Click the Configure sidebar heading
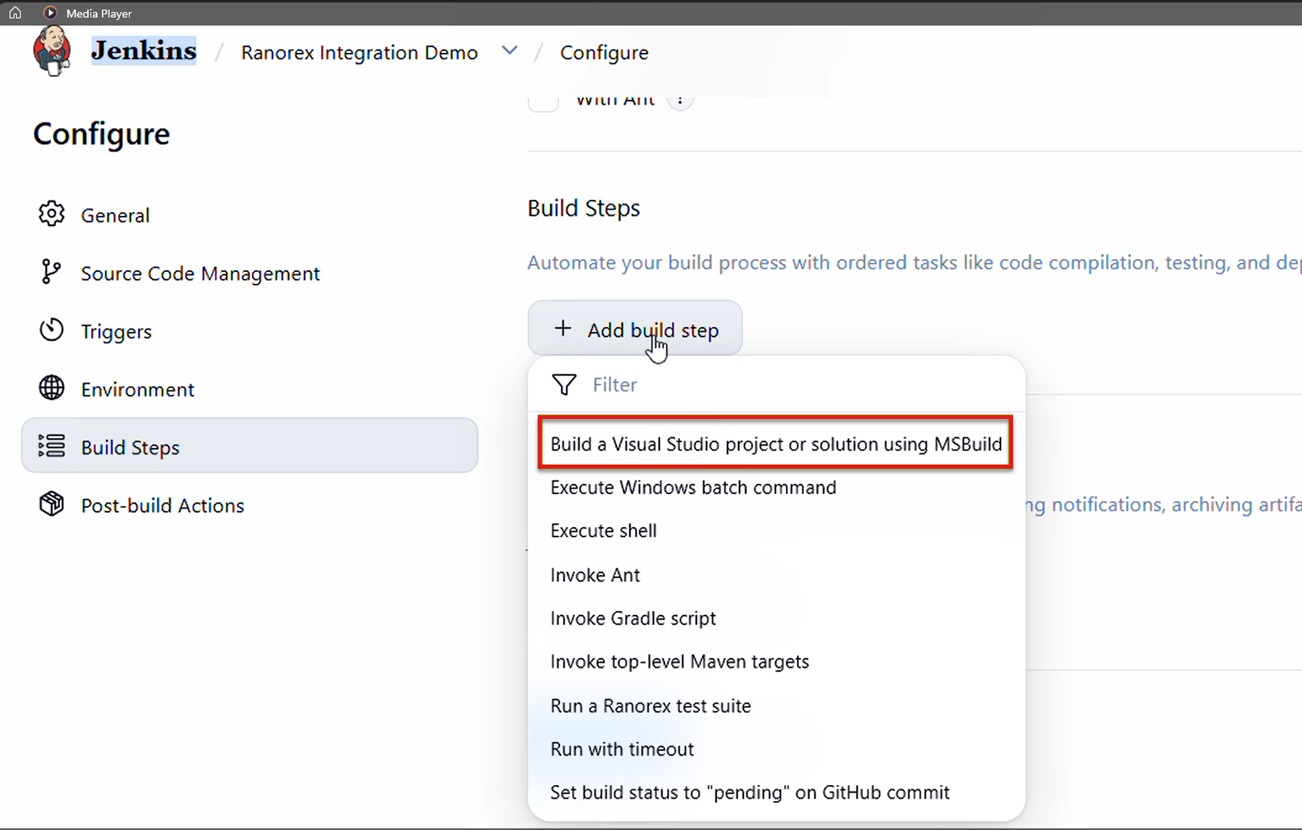This screenshot has height=830, width=1302. pyautogui.click(x=101, y=134)
